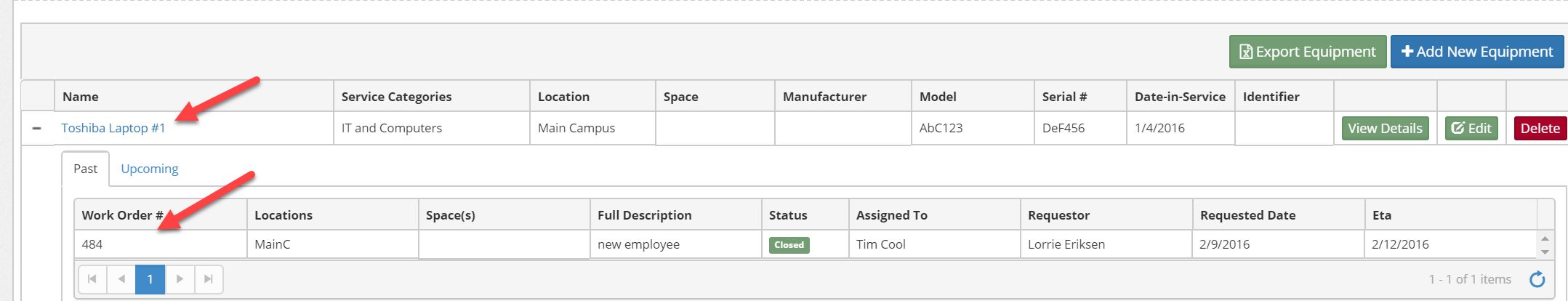Click scrollbar up arrow in work orders grid

pos(1545,238)
